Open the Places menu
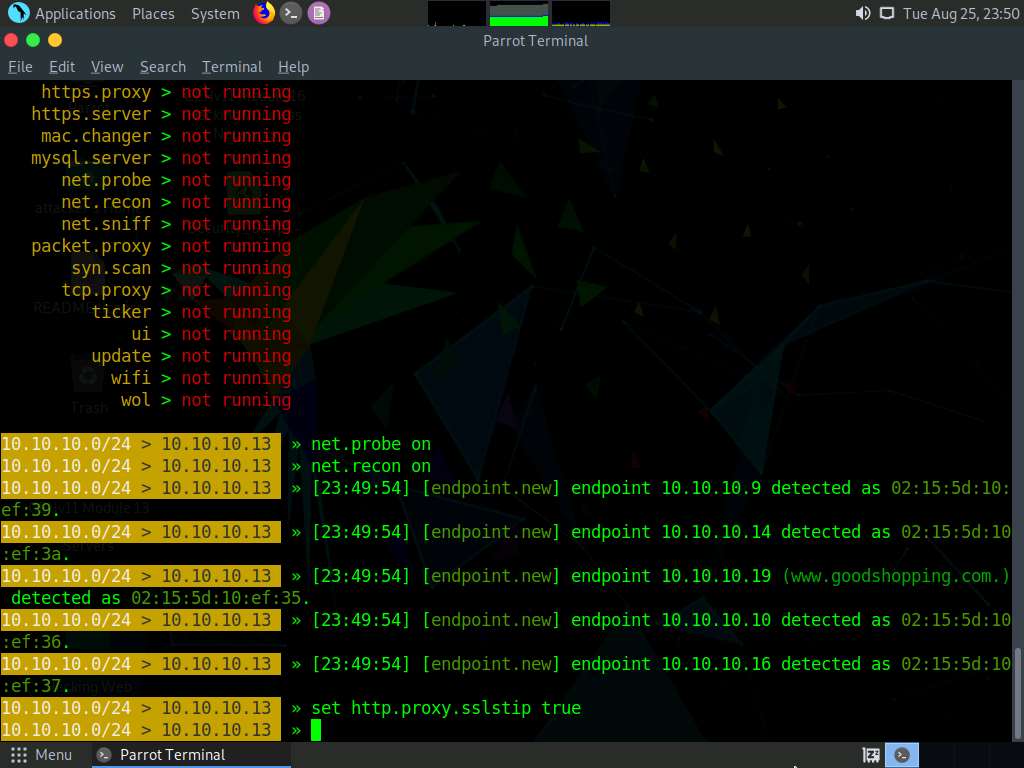 point(153,13)
